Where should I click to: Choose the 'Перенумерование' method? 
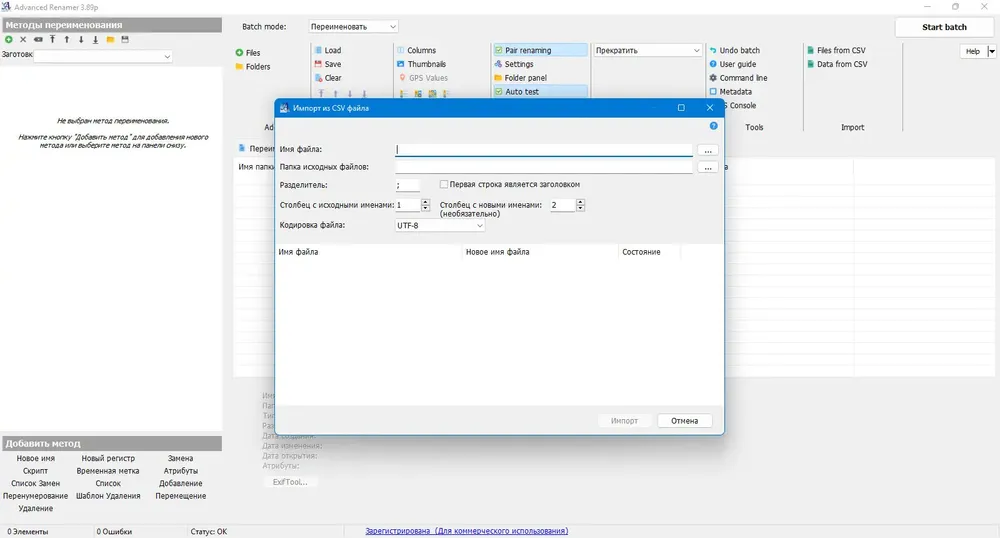(36, 496)
